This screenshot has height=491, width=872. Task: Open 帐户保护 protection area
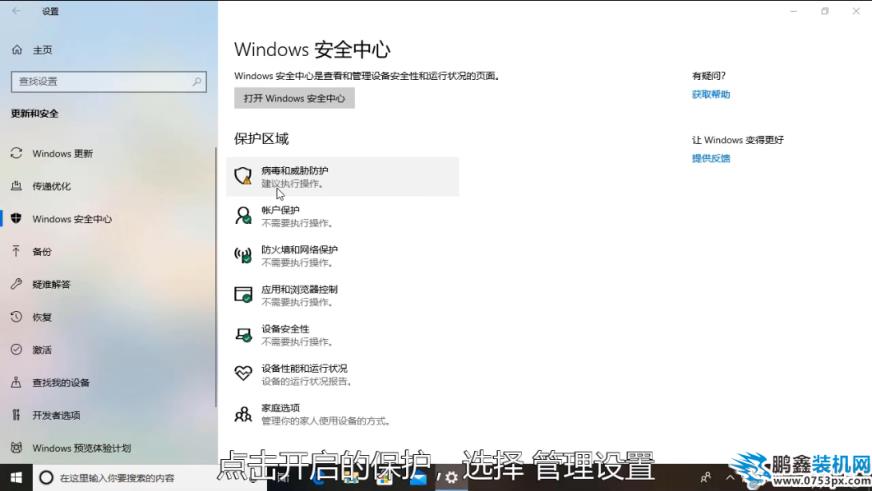tap(343, 216)
